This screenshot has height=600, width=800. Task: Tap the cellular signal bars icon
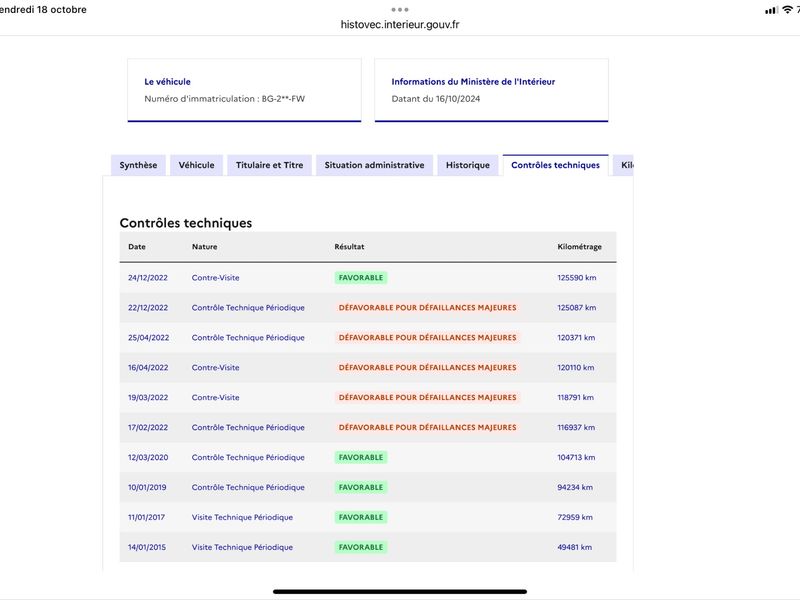click(x=771, y=10)
